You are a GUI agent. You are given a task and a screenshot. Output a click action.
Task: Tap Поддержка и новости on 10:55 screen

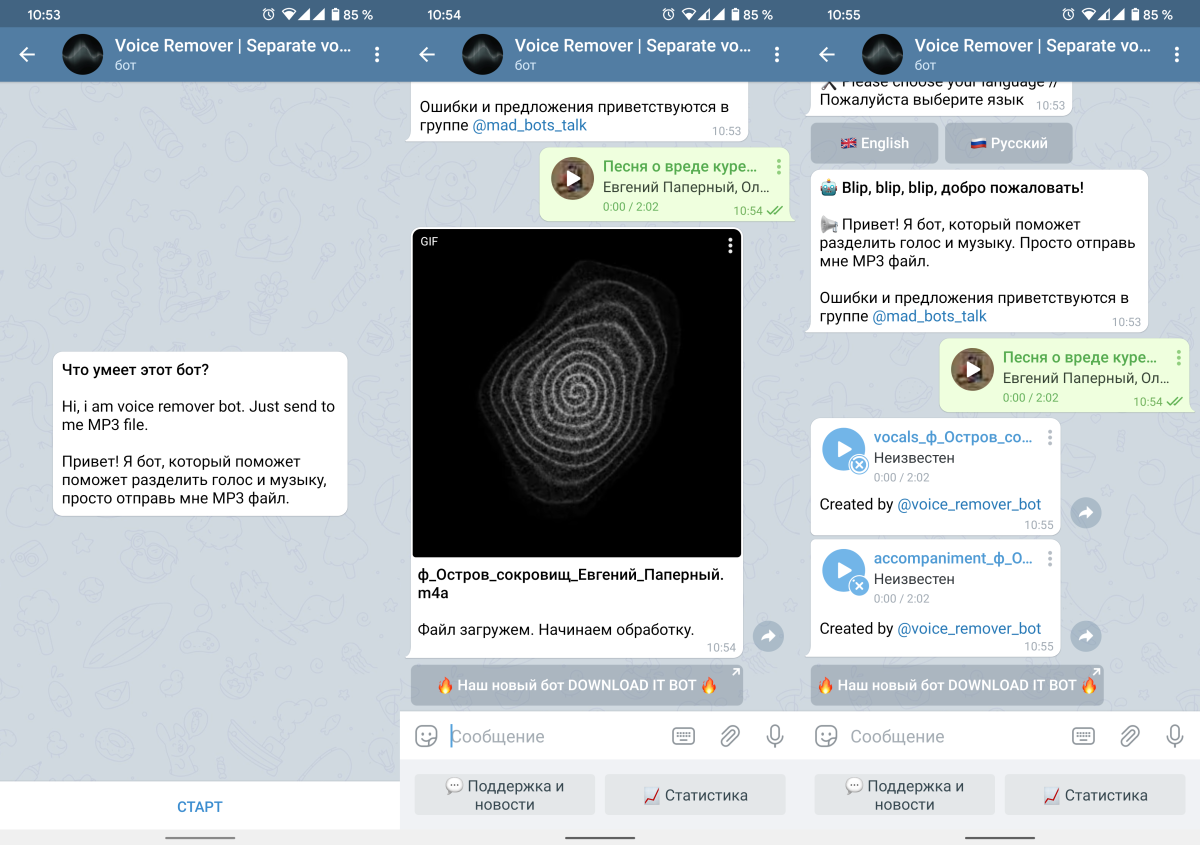[905, 795]
